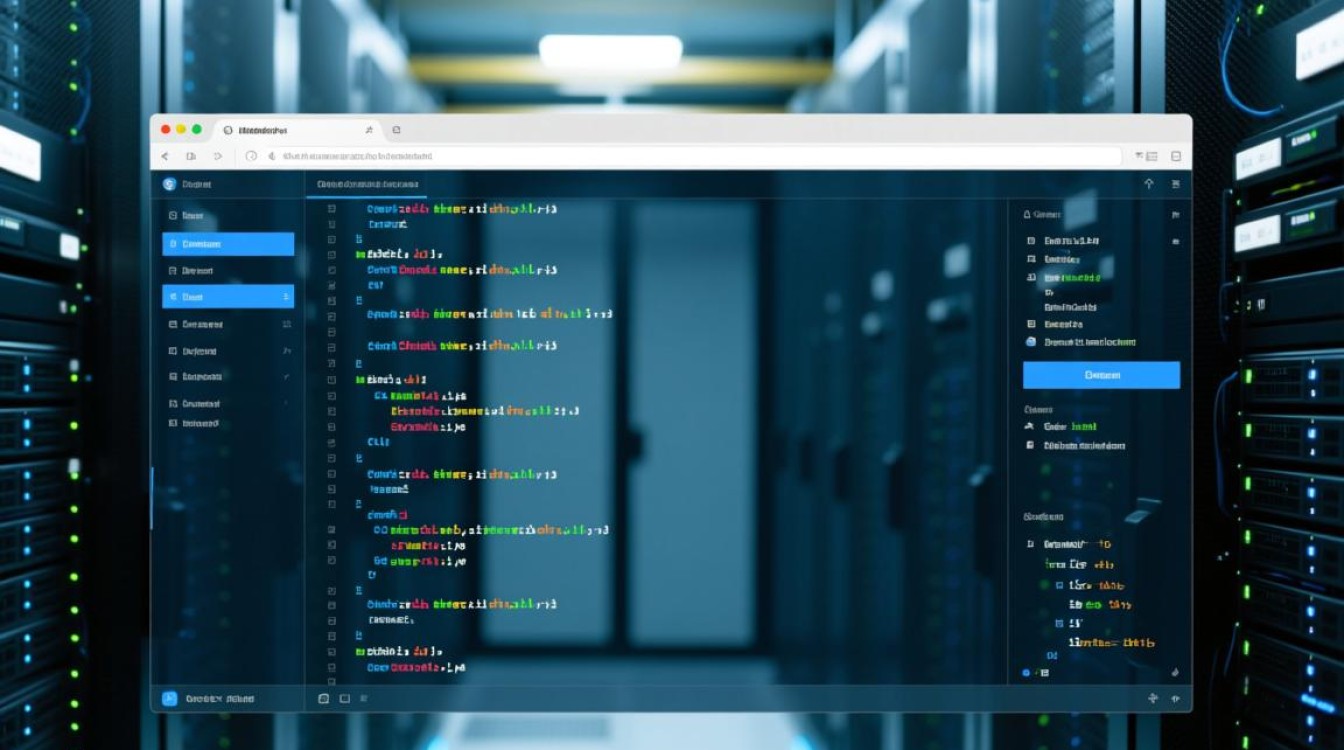Expand the first tree node in lower-right panel
Image resolution: width=1344 pixels, height=750 pixels.
point(1030,545)
